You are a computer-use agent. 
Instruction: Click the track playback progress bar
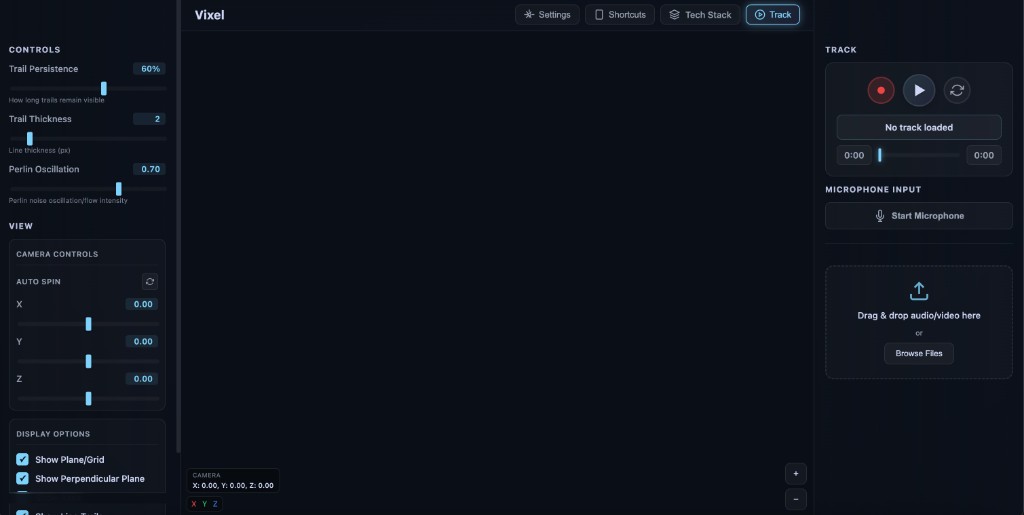pyautogui.click(x=919, y=155)
